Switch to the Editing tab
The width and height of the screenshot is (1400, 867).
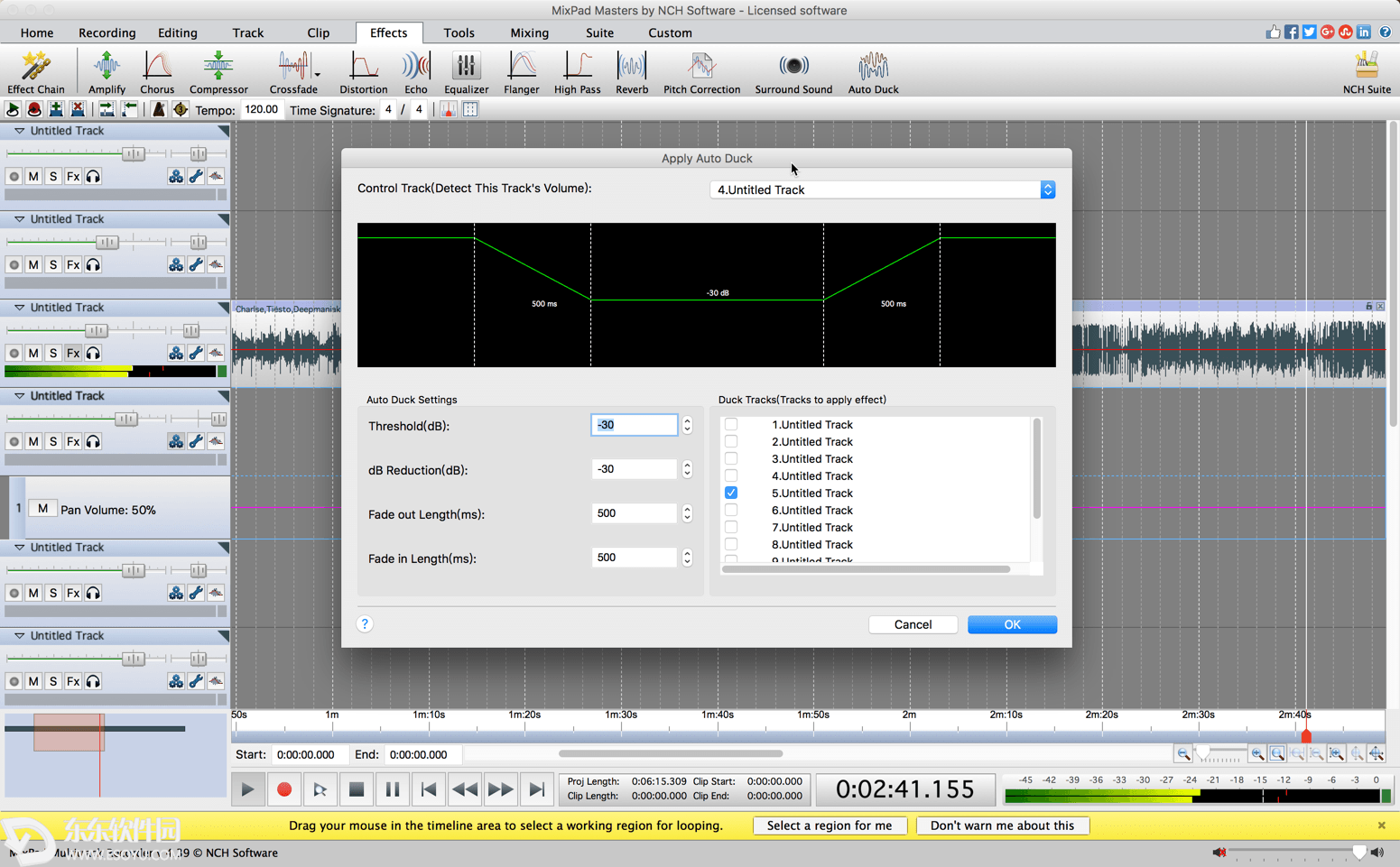click(178, 32)
